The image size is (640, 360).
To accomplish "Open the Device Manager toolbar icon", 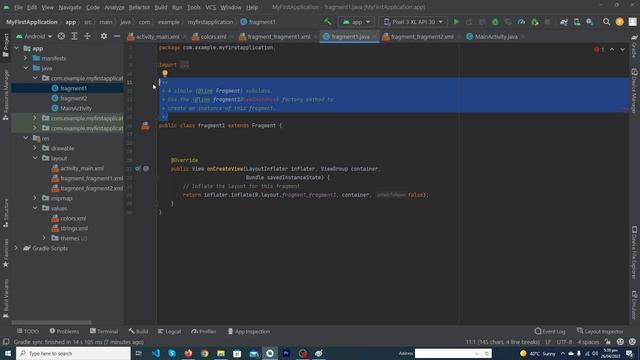I will tap(577, 22).
